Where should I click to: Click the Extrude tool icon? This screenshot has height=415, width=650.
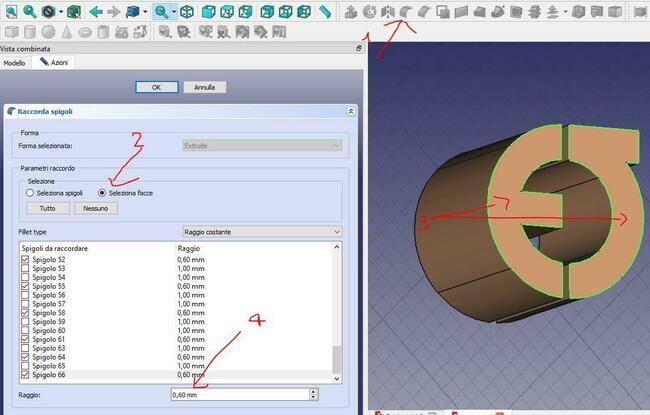click(x=352, y=12)
